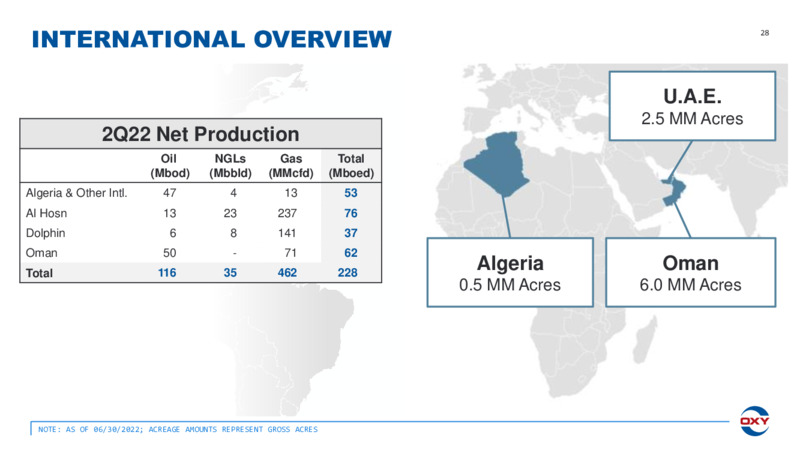
Task: Select the Algeria & Other Intl. row label
Action: point(77,193)
